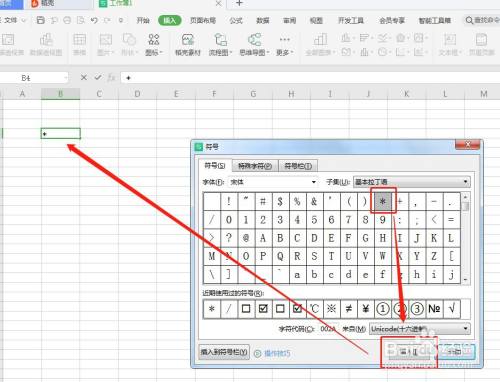This screenshot has width=500, height=382.
Task: Select the ③ recently used symbol
Action: (x=417, y=309)
